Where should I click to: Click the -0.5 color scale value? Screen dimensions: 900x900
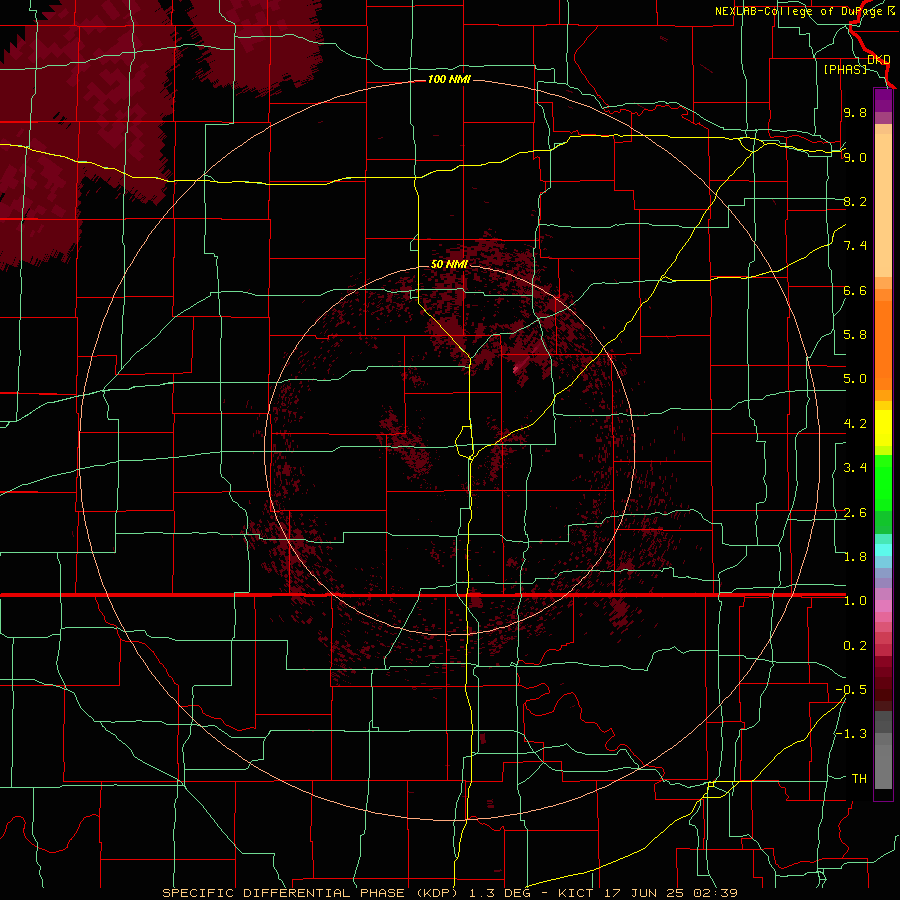[851, 690]
